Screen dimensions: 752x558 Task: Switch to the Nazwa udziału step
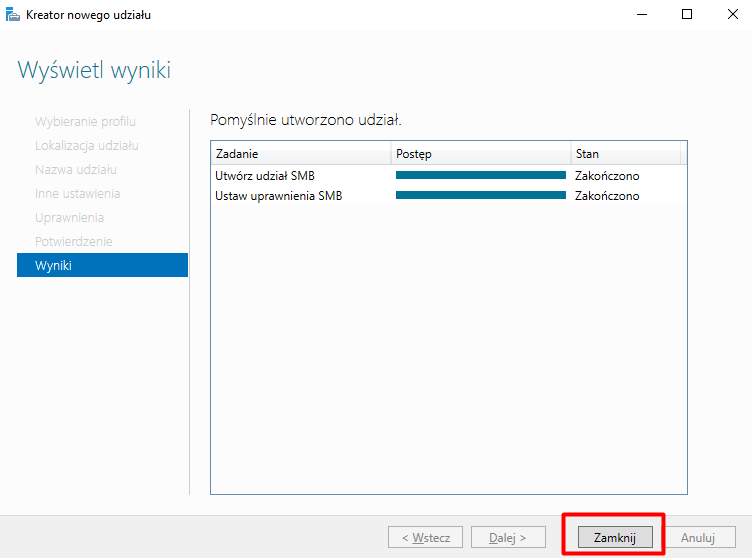(76, 169)
